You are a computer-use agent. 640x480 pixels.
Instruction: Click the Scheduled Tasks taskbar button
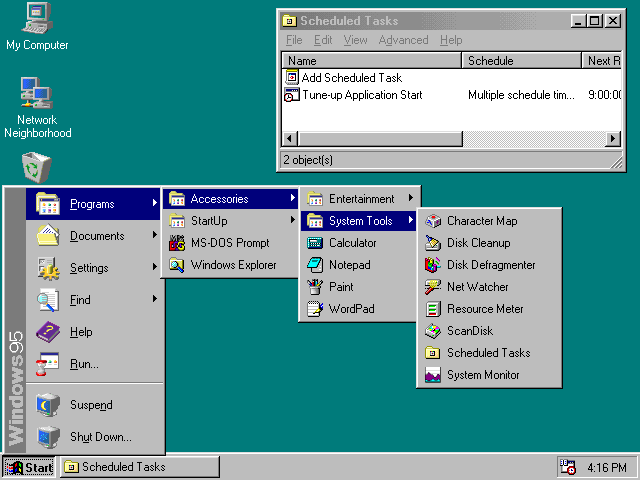[x=140, y=467]
